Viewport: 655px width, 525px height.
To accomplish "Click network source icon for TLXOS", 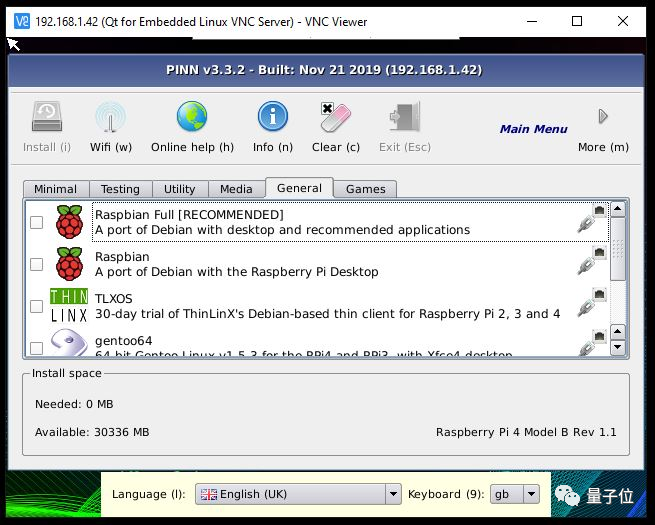I will pyautogui.click(x=592, y=302).
